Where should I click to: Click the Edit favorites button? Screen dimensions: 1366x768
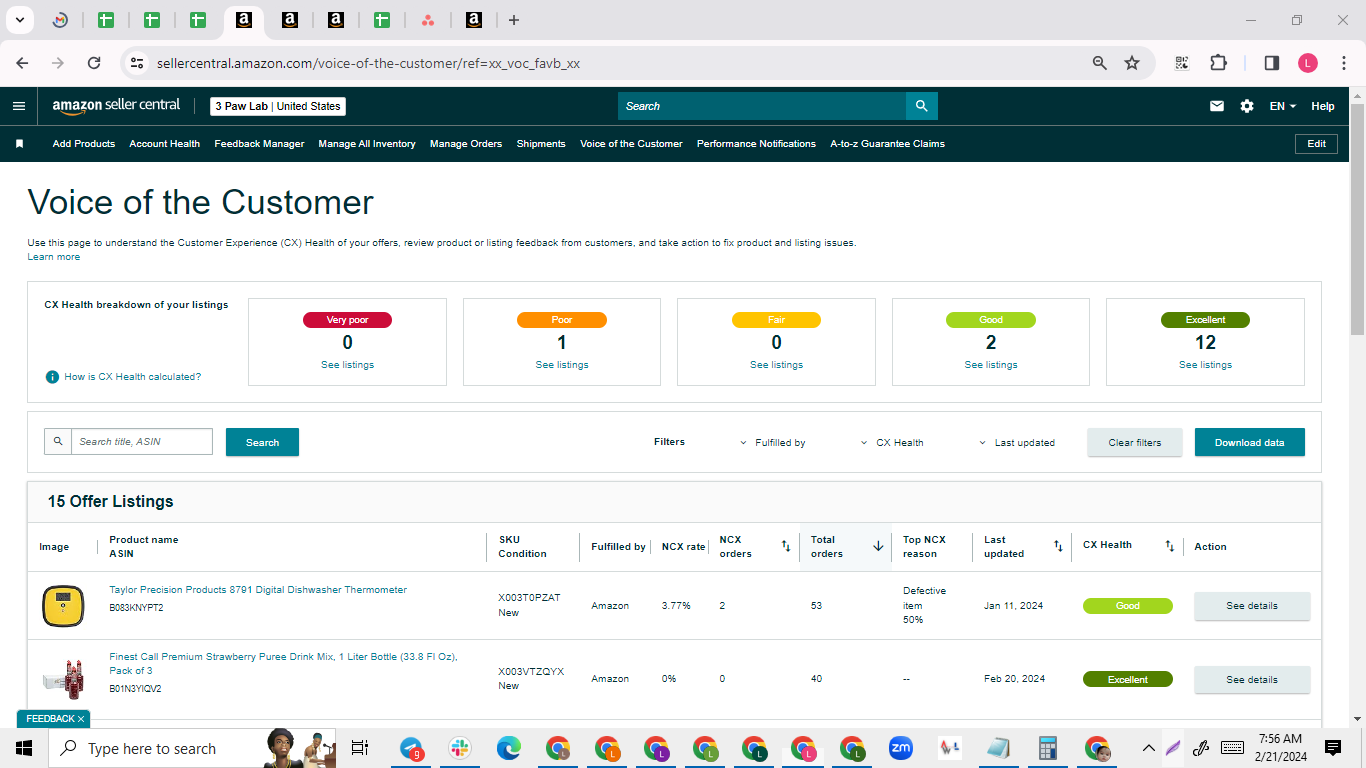[1316, 144]
